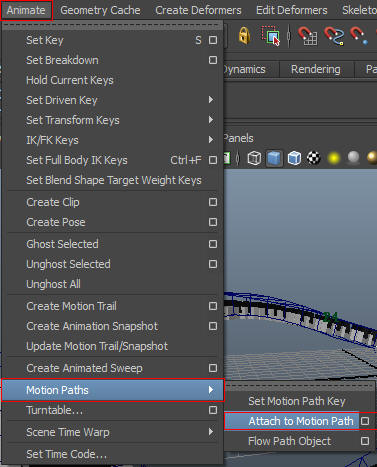The image size is (377, 467).
Task: Open the viewport Panels menu
Action: point(238,138)
